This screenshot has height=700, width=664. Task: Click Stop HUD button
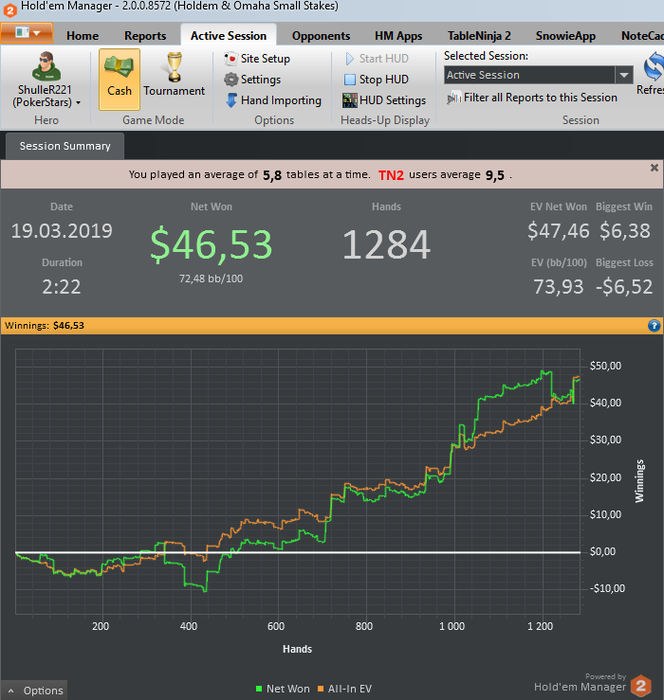tap(376, 79)
